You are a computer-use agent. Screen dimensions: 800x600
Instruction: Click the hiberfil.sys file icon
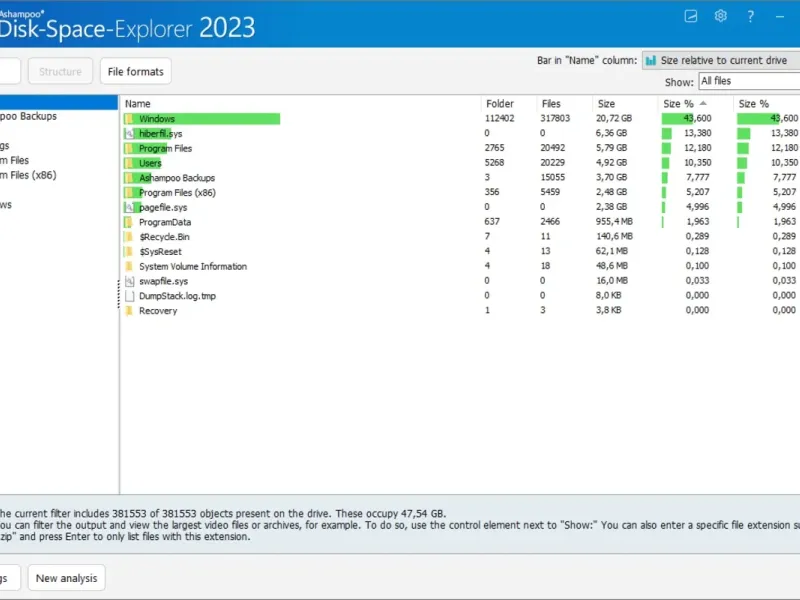point(129,134)
